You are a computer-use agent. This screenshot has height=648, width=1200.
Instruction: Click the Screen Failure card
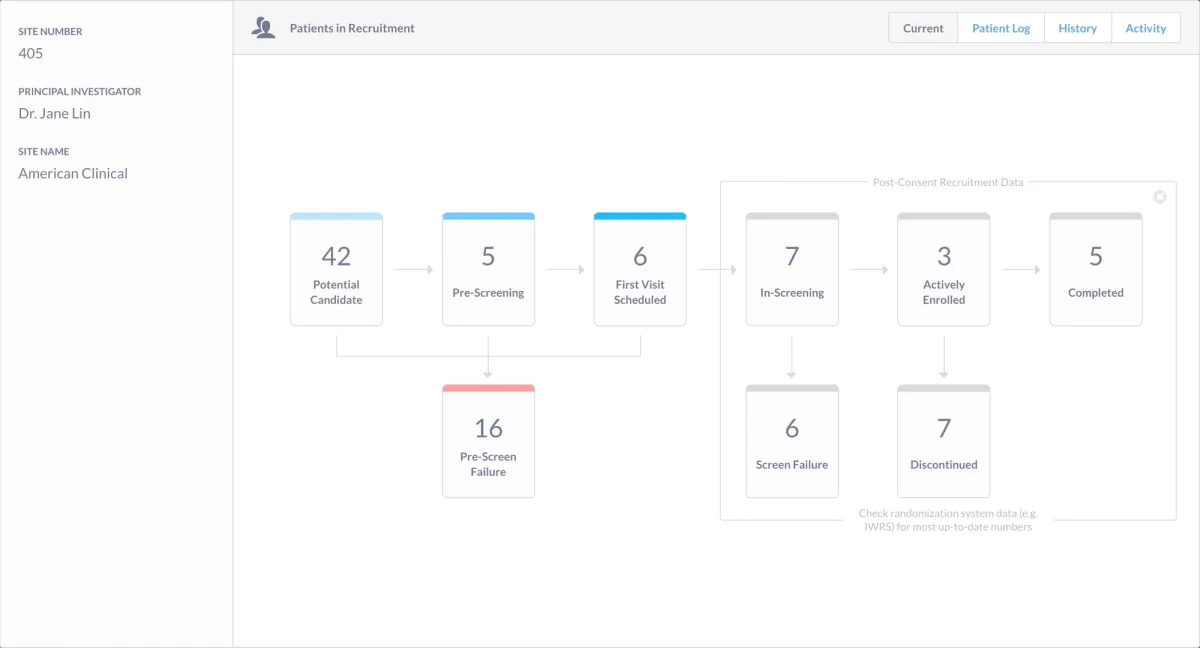pyautogui.click(x=792, y=442)
